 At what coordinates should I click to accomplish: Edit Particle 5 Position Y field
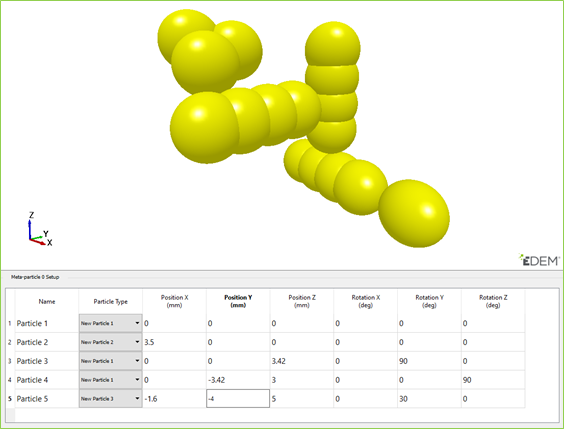(238, 398)
